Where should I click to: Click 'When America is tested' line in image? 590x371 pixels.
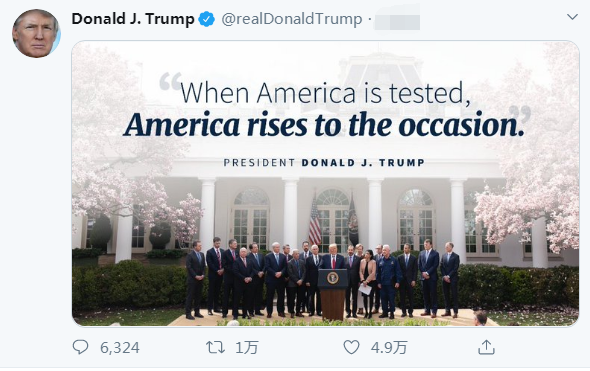pos(325,93)
